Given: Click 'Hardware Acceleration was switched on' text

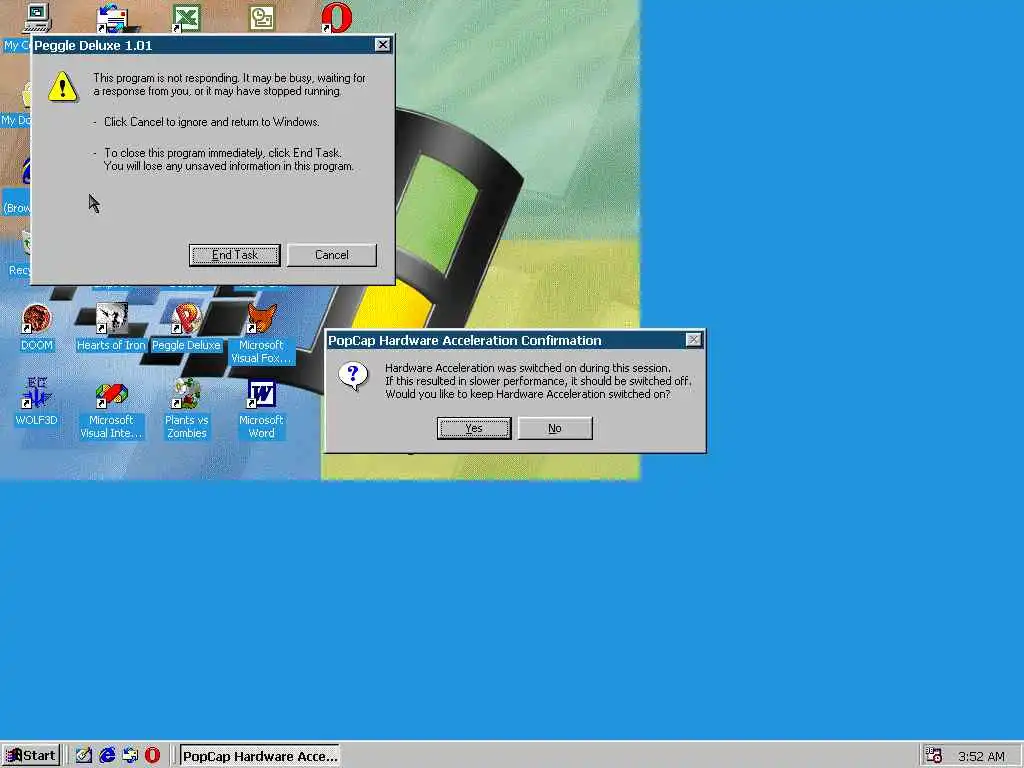Looking at the screenshot, I should coord(528,368).
